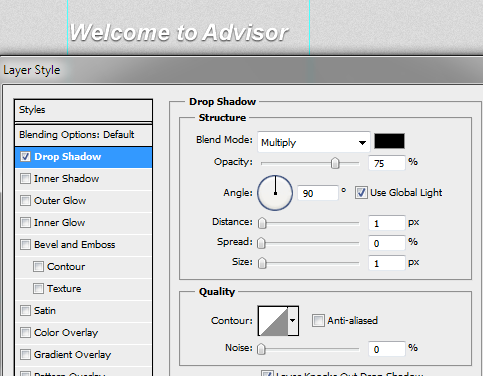Click the Spread value field
The image size is (483, 376).
[387, 243]
